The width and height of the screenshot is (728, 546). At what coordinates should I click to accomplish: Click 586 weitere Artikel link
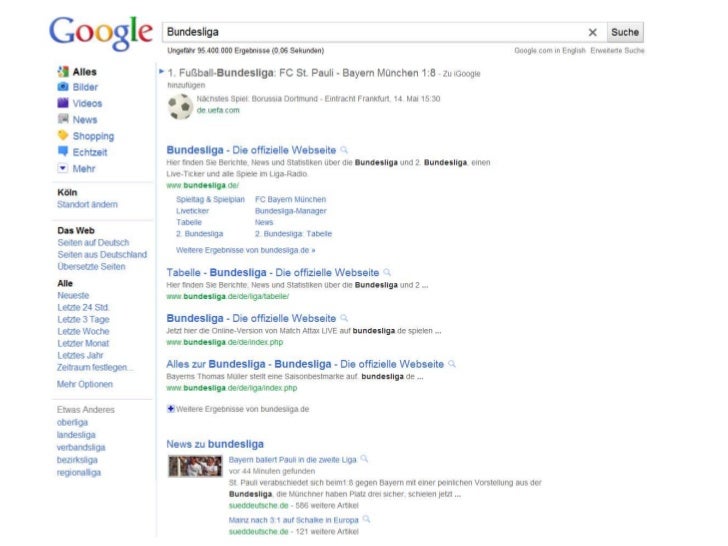[x=327, y=505]
